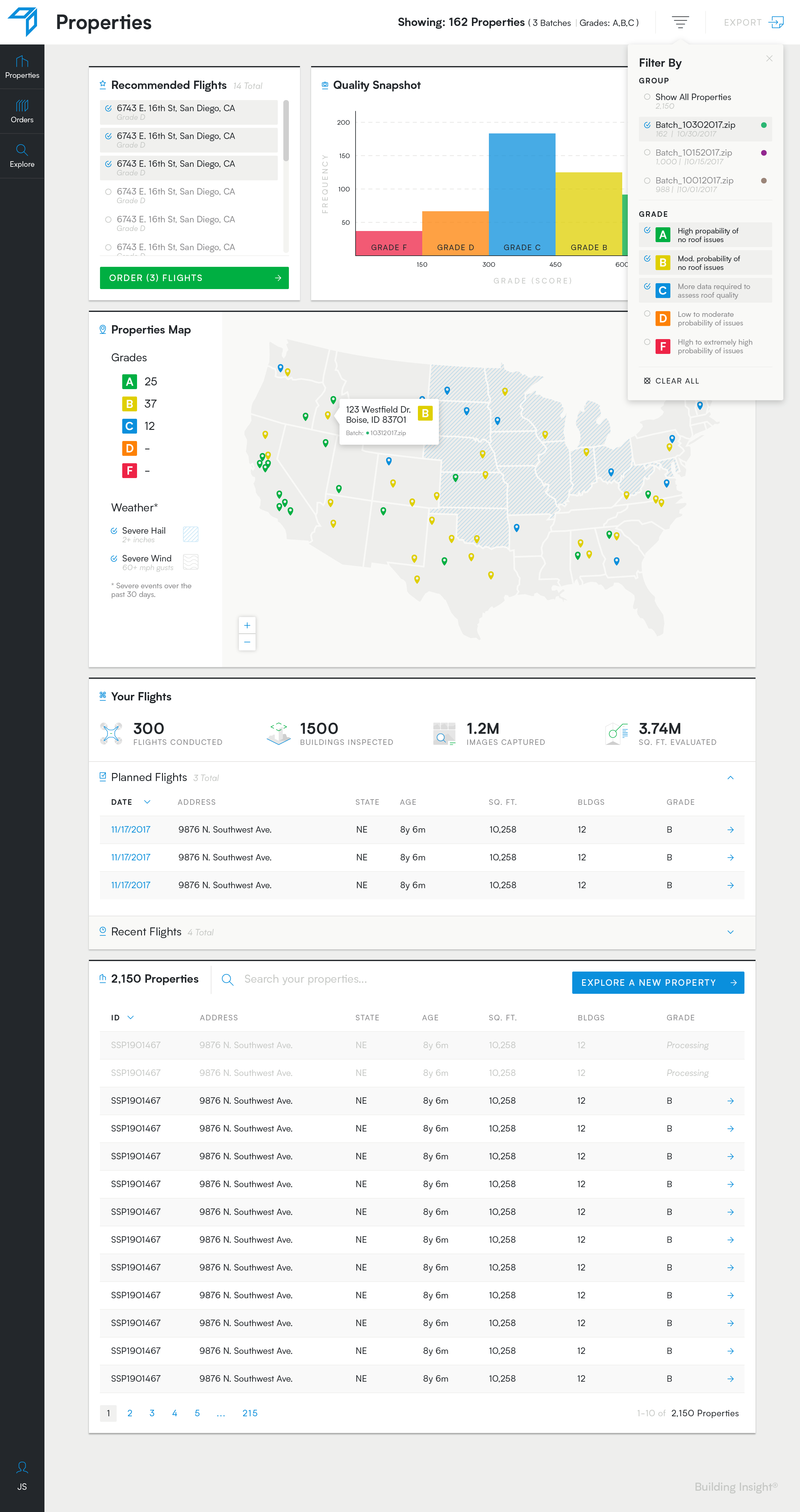Image resolution: width=800 pixels, height=1512 pixels.
Task: Open the Orders sidebar section
Action: click(22, 111)
